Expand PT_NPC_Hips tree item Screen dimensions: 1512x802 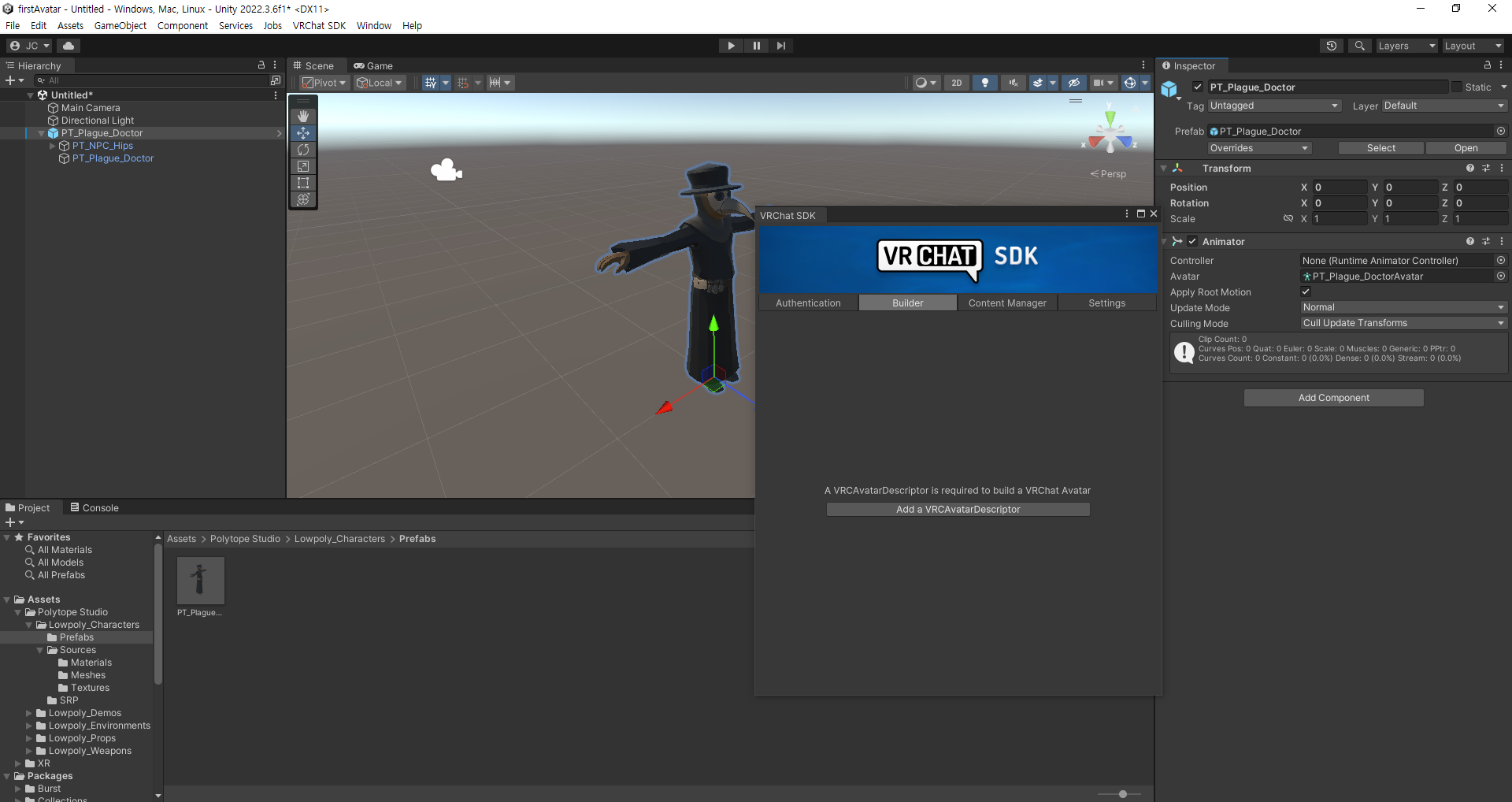53,146
